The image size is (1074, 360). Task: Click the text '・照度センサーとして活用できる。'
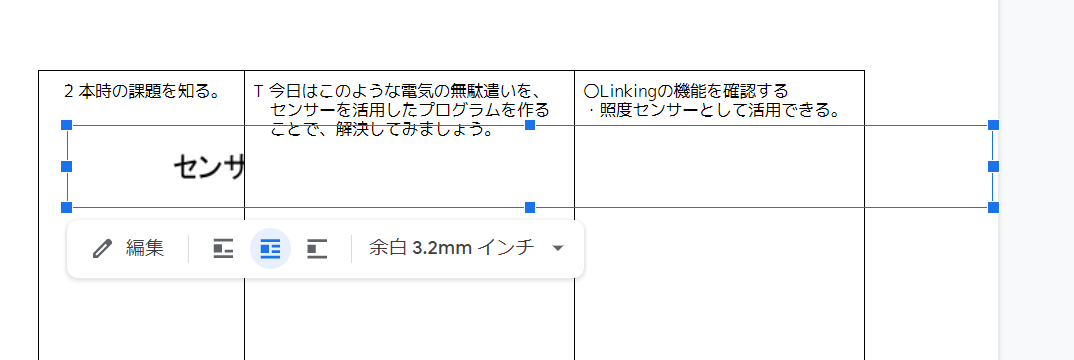(715, 110)
